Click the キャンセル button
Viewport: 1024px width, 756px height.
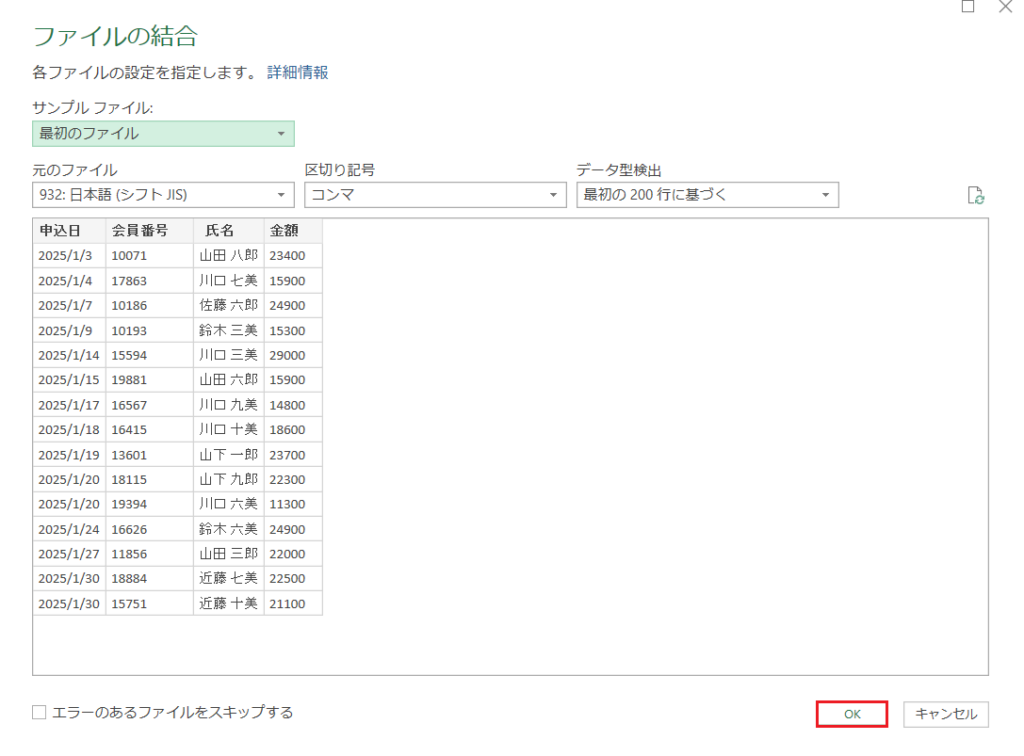(x=945, y=714)
